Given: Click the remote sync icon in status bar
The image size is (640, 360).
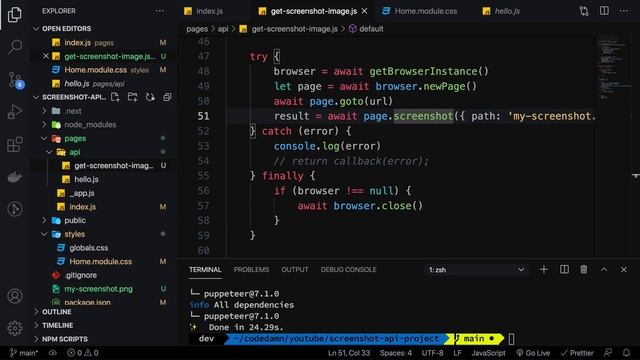Looking at the screenshot, I should point(53,353).
